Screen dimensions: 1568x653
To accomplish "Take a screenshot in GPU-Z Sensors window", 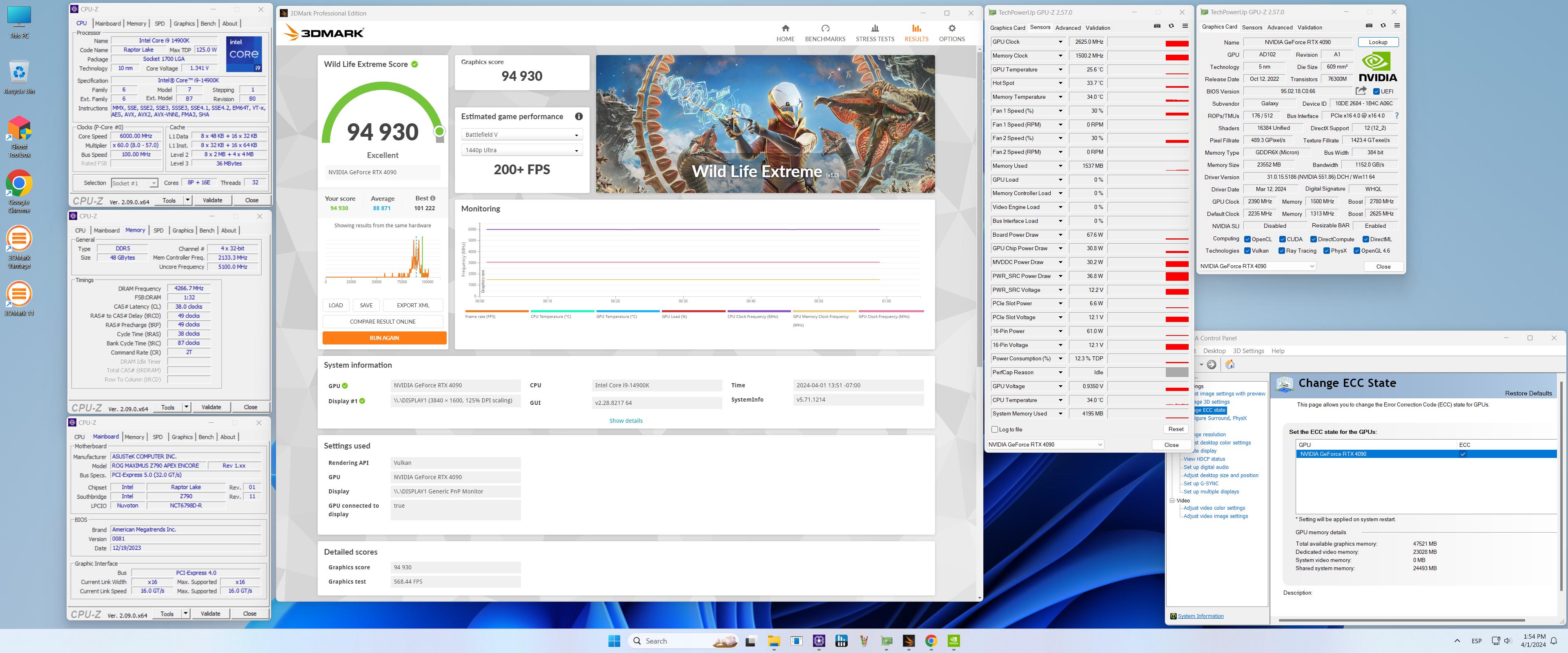I will [x=1156, y=26].
